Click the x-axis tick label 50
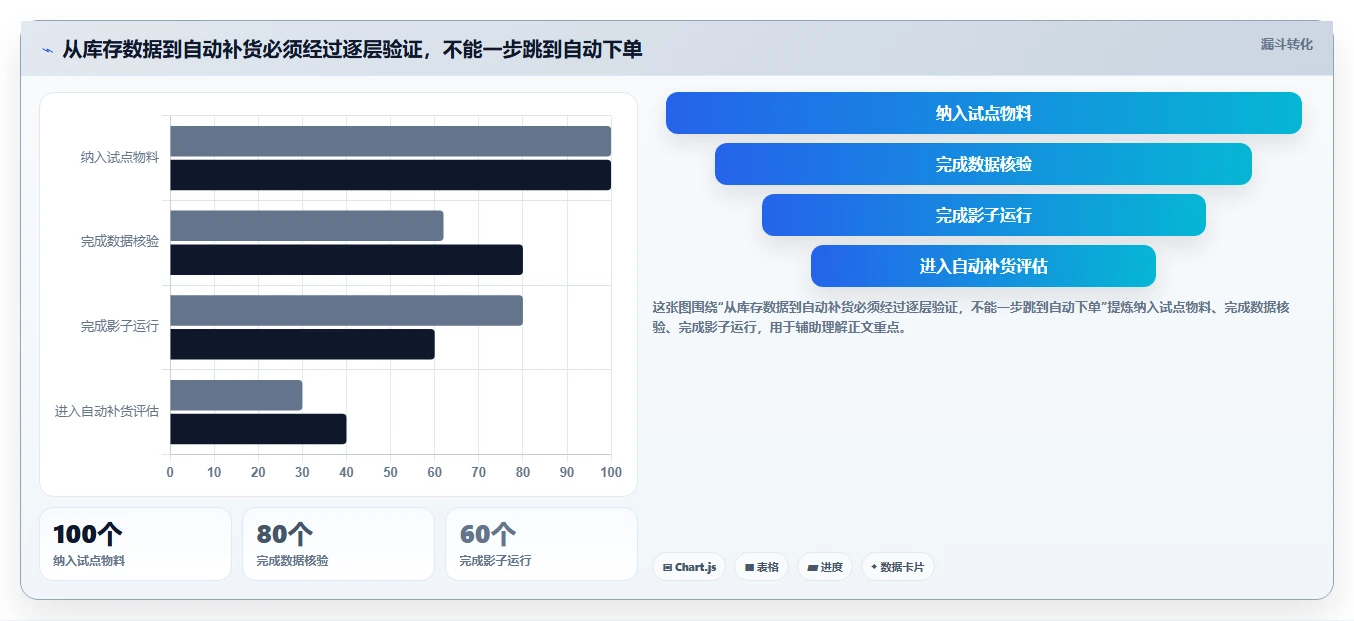 pos(390,472)
